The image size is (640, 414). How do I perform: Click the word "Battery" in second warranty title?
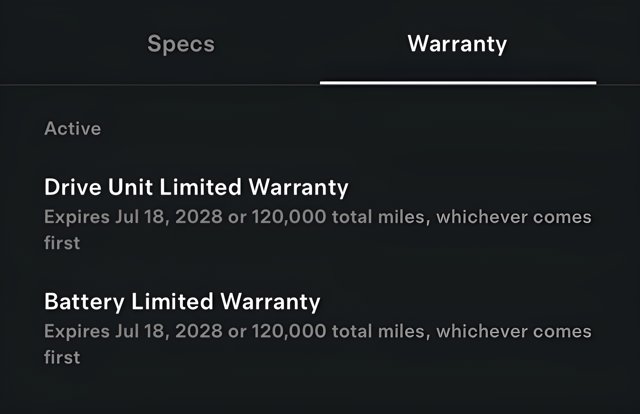[x=84, y=301]
